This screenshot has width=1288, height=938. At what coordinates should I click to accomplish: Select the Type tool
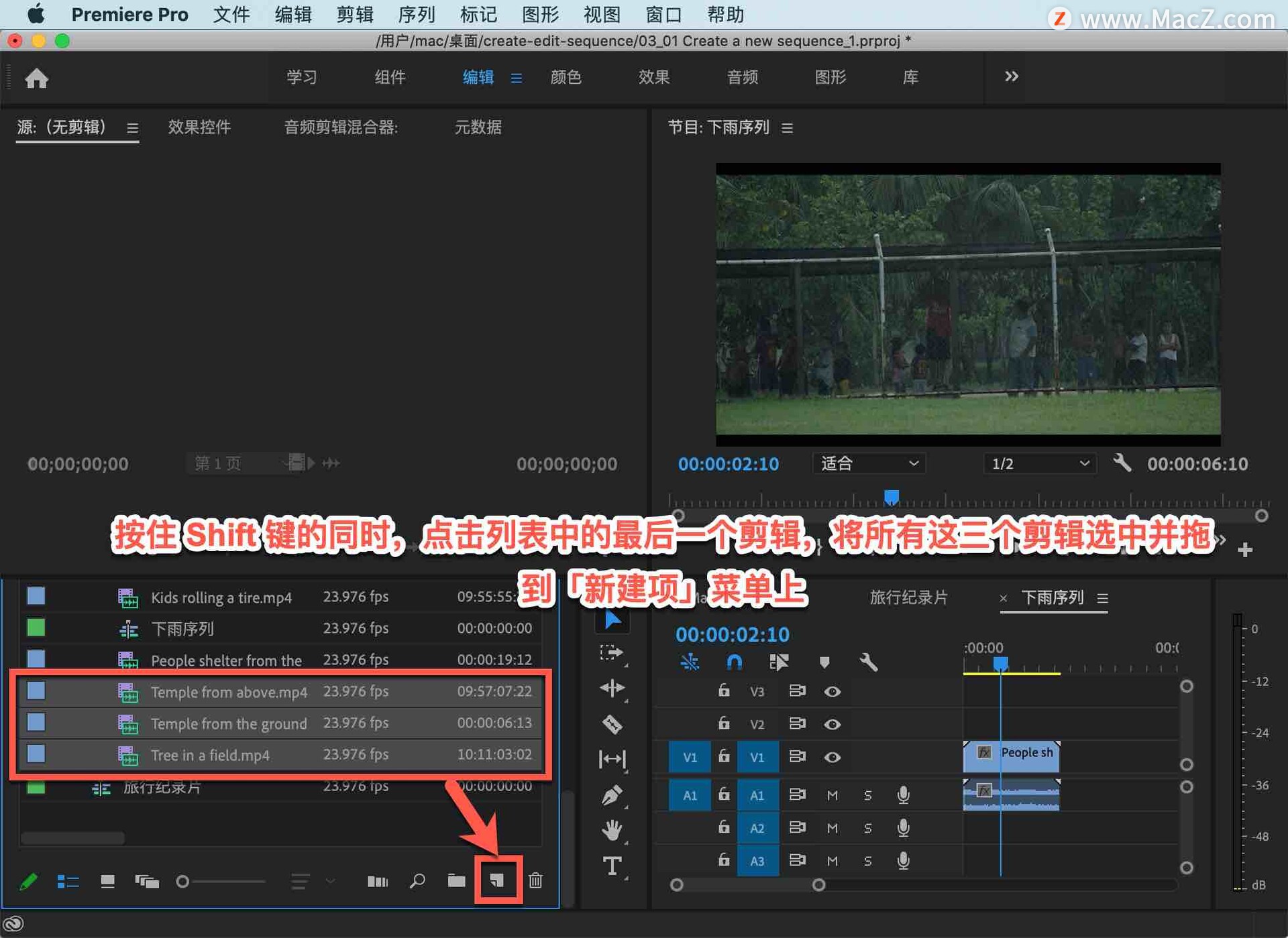(612, 866)
